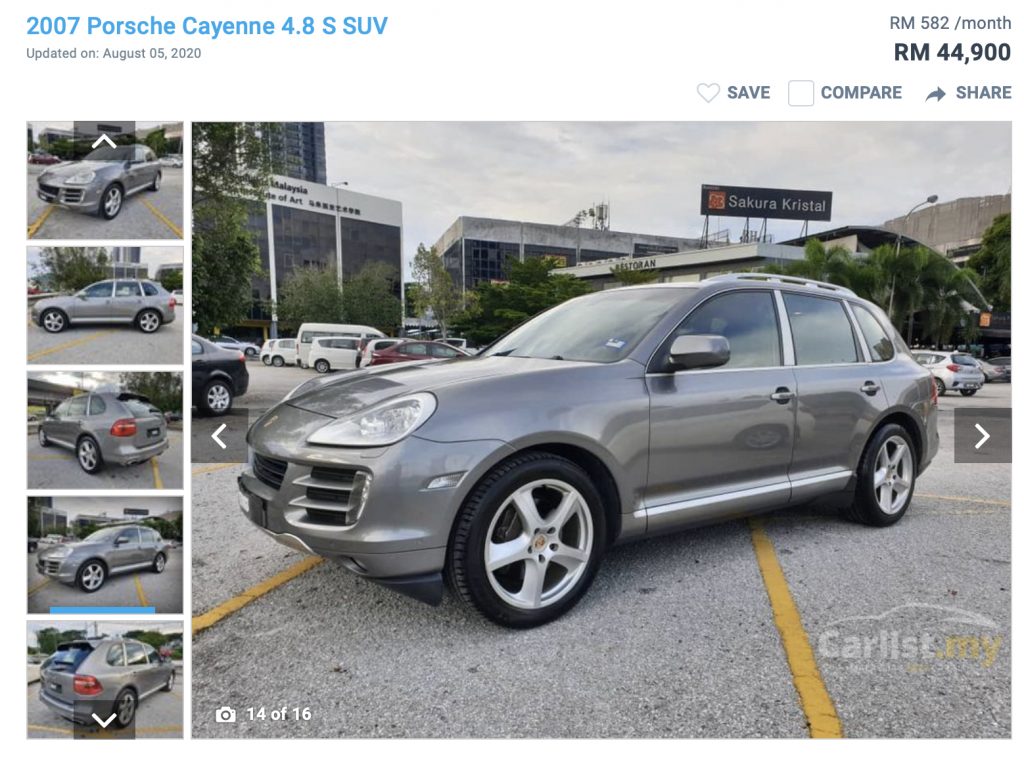Image resolution: width=1024 pixels, height=758 pixels.
Task: Select the front three-quarter view thumbnail at top
Action: [x=105, y=180]
